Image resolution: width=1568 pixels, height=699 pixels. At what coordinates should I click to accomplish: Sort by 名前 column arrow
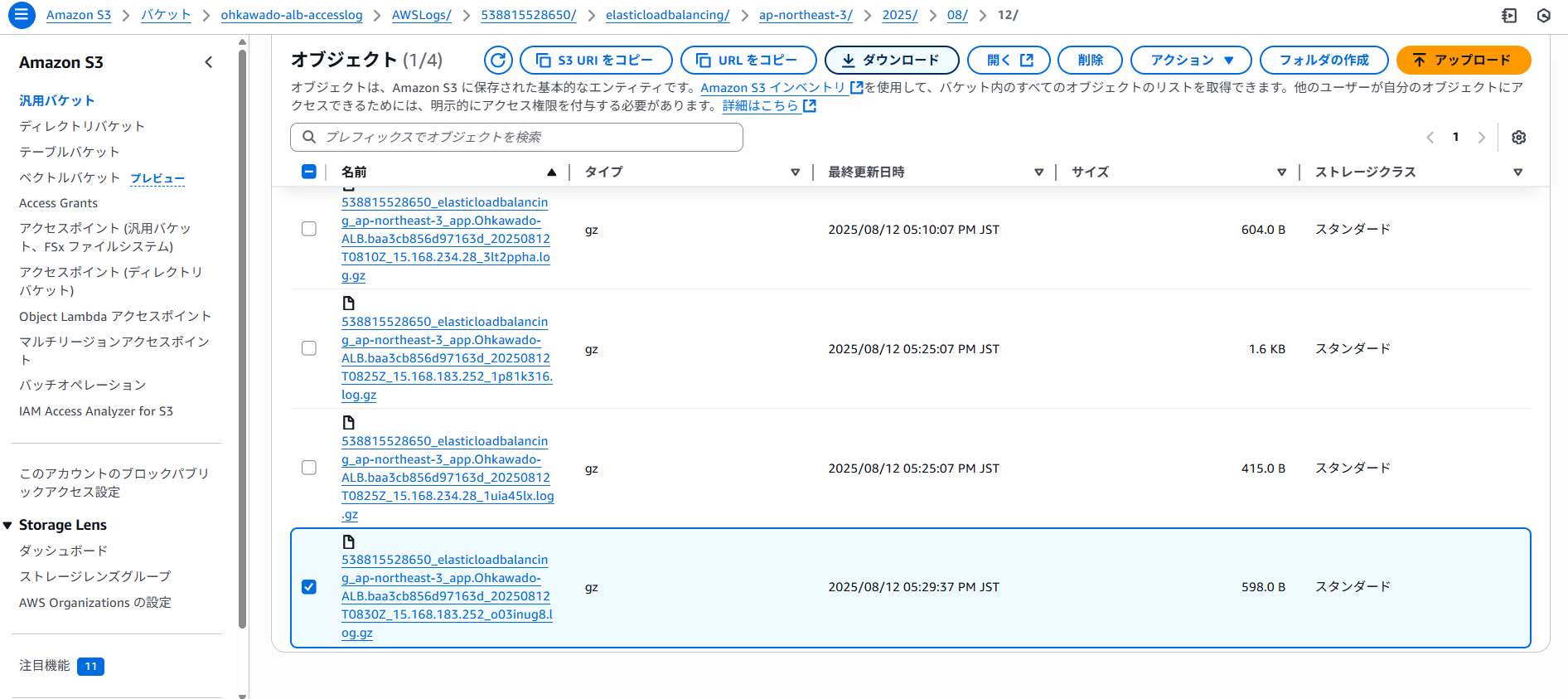point(551,172)
